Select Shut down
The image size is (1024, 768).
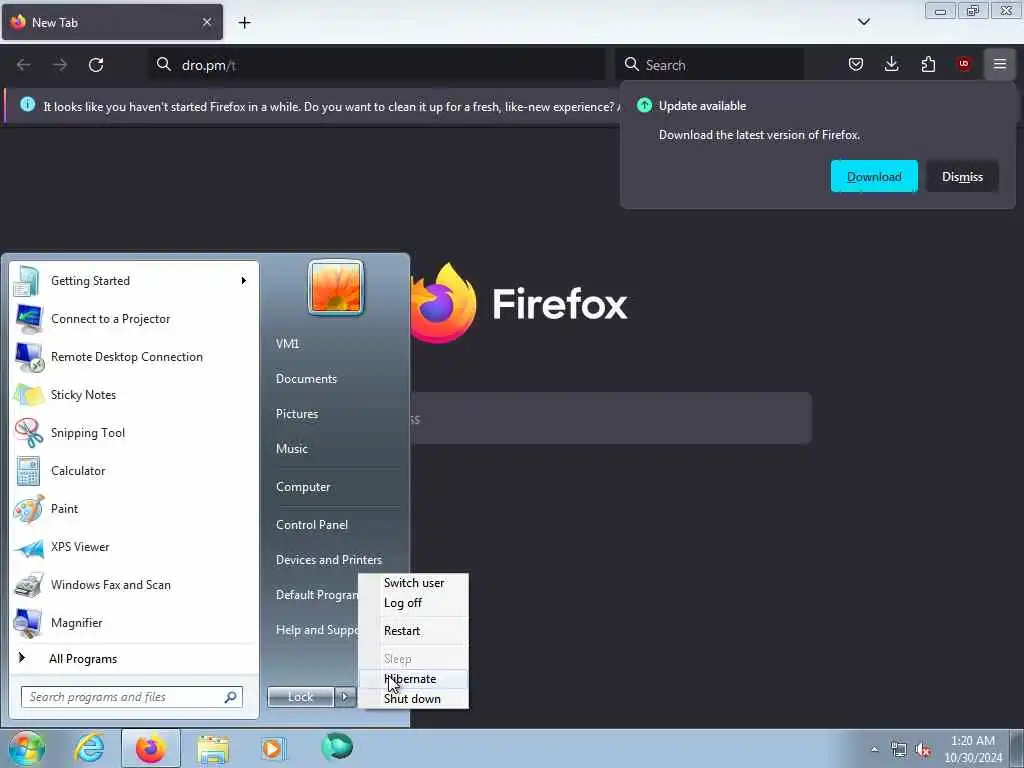pos(413,699)
